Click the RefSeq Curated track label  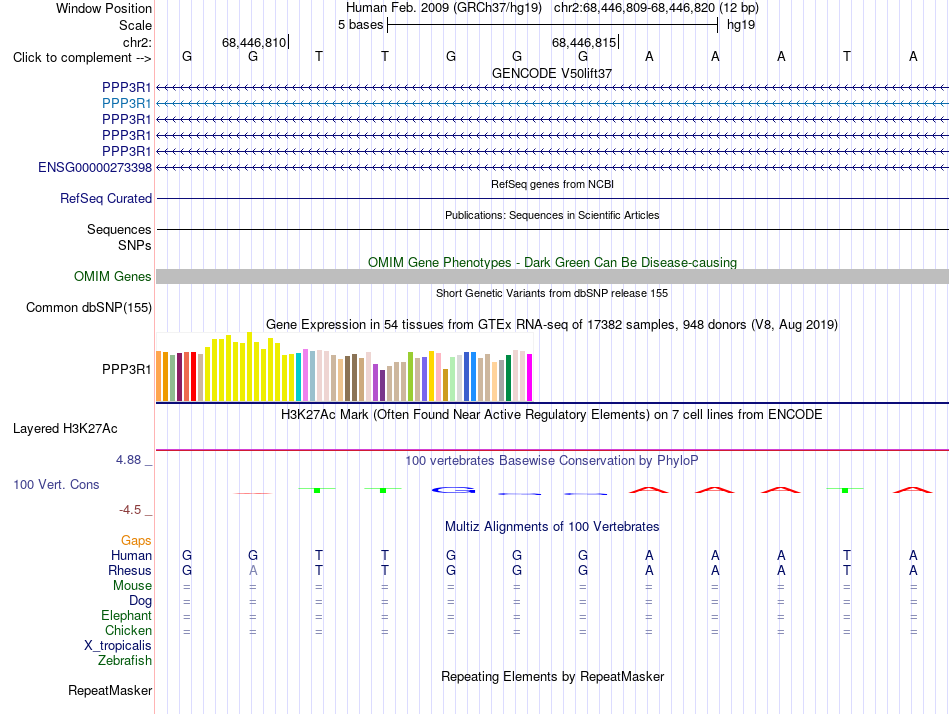click(105, 198)
